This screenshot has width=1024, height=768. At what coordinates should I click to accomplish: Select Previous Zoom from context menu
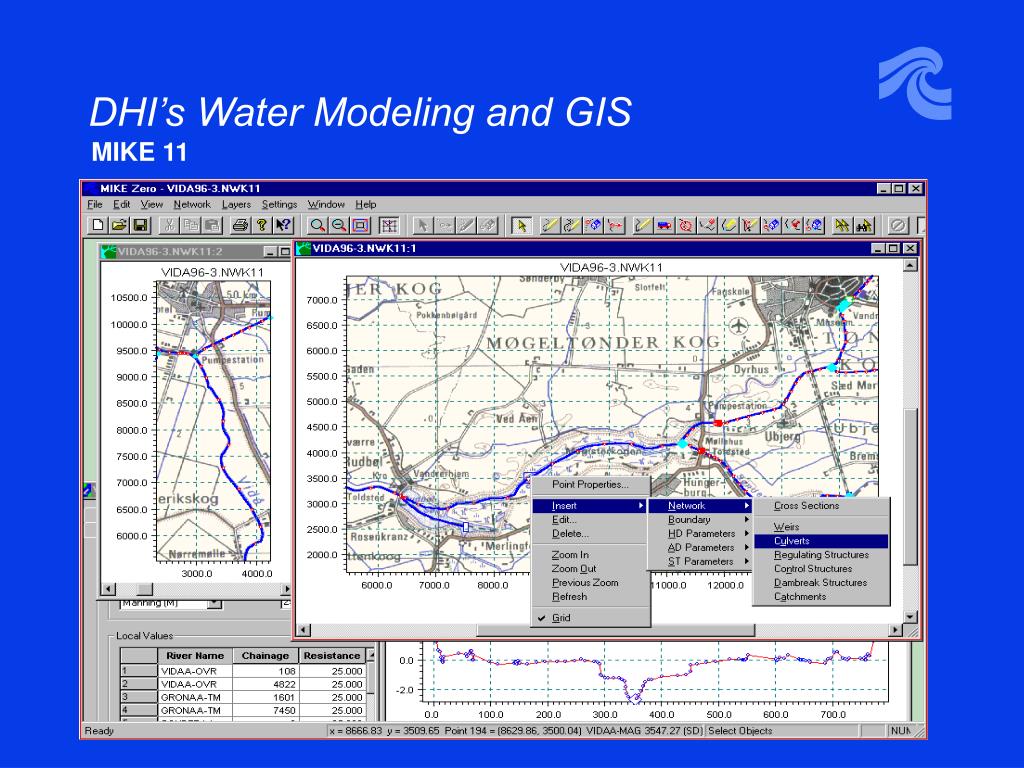click(590, 583)
